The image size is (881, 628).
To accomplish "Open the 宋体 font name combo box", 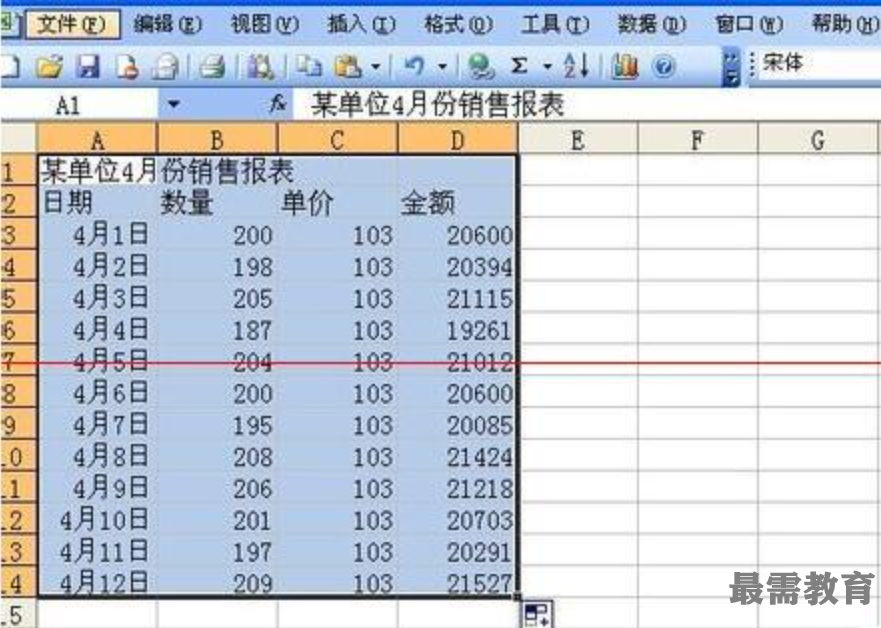I will 818,63.
